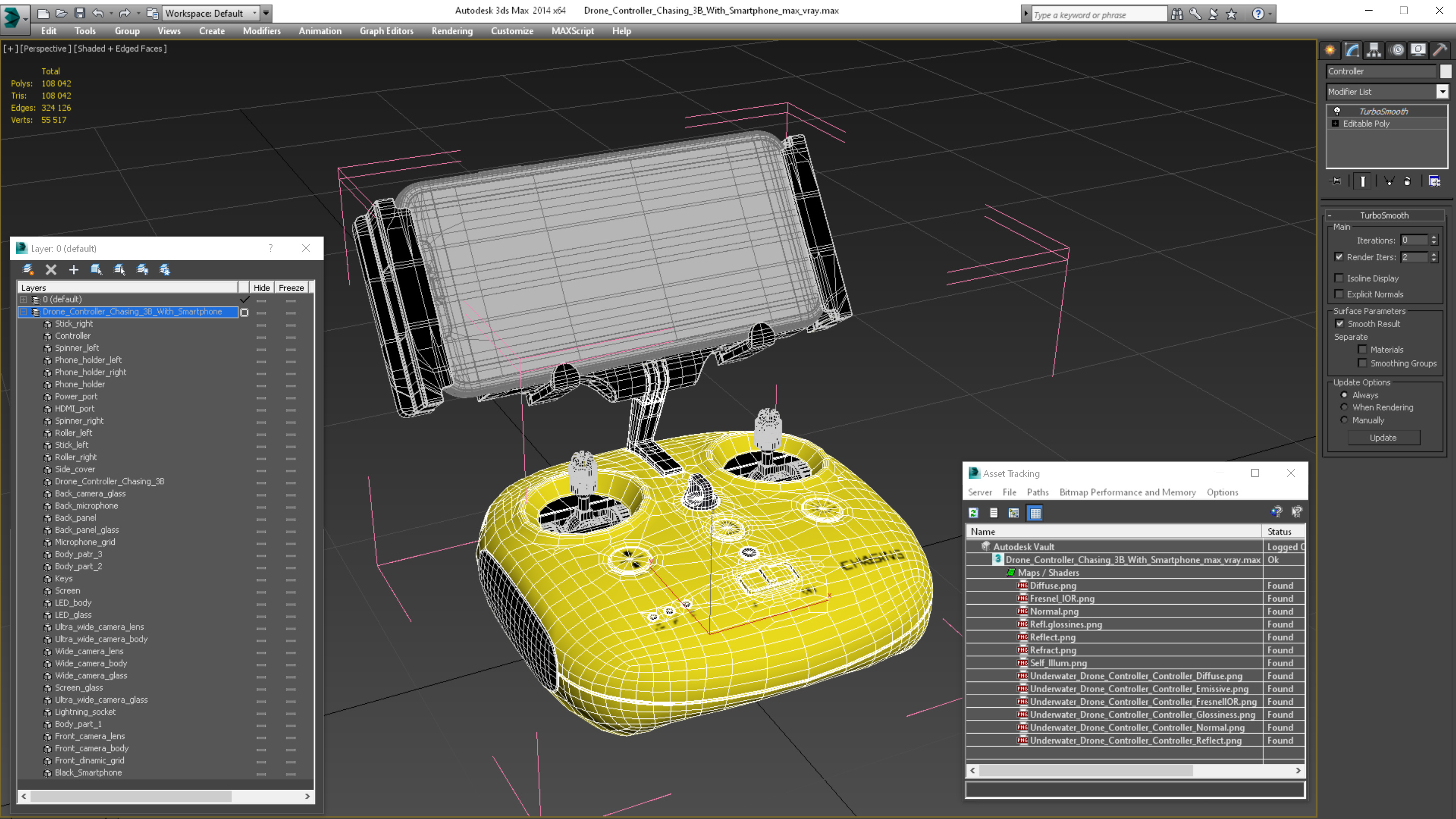This screenshot has width=1456, height=819.
Task: Click the object color swatch next to Controller name
Action: click(1445, 71)
